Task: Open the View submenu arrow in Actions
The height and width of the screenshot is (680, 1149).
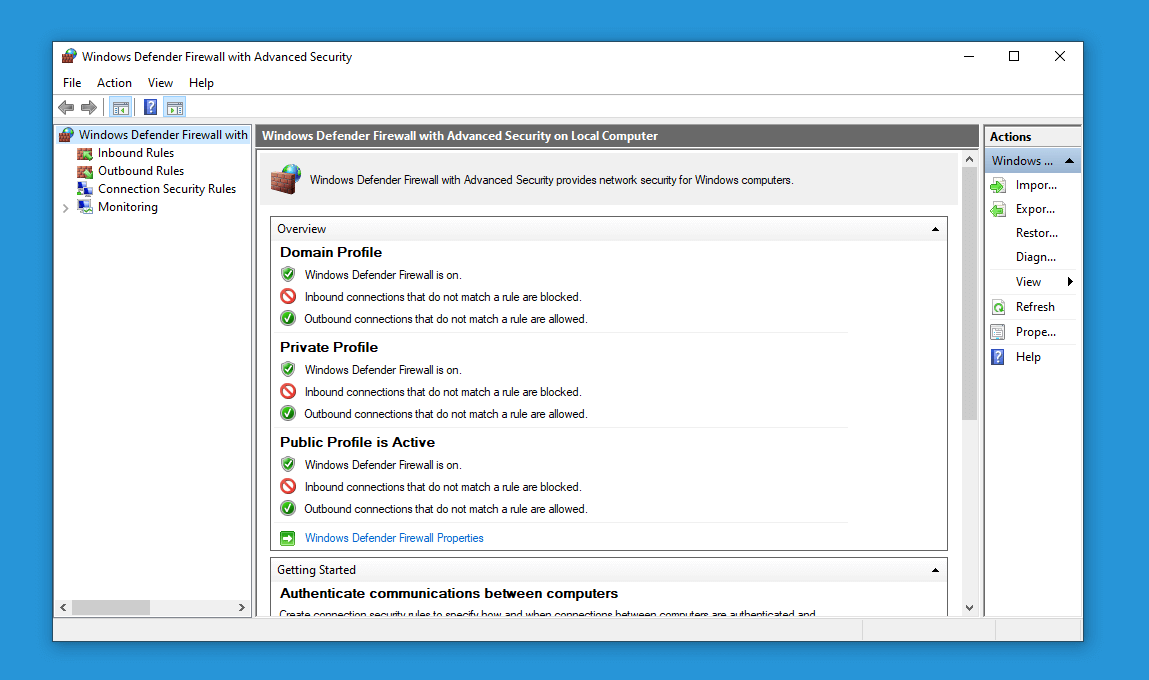Action: pyautogui.click(x=1070, y=282)
